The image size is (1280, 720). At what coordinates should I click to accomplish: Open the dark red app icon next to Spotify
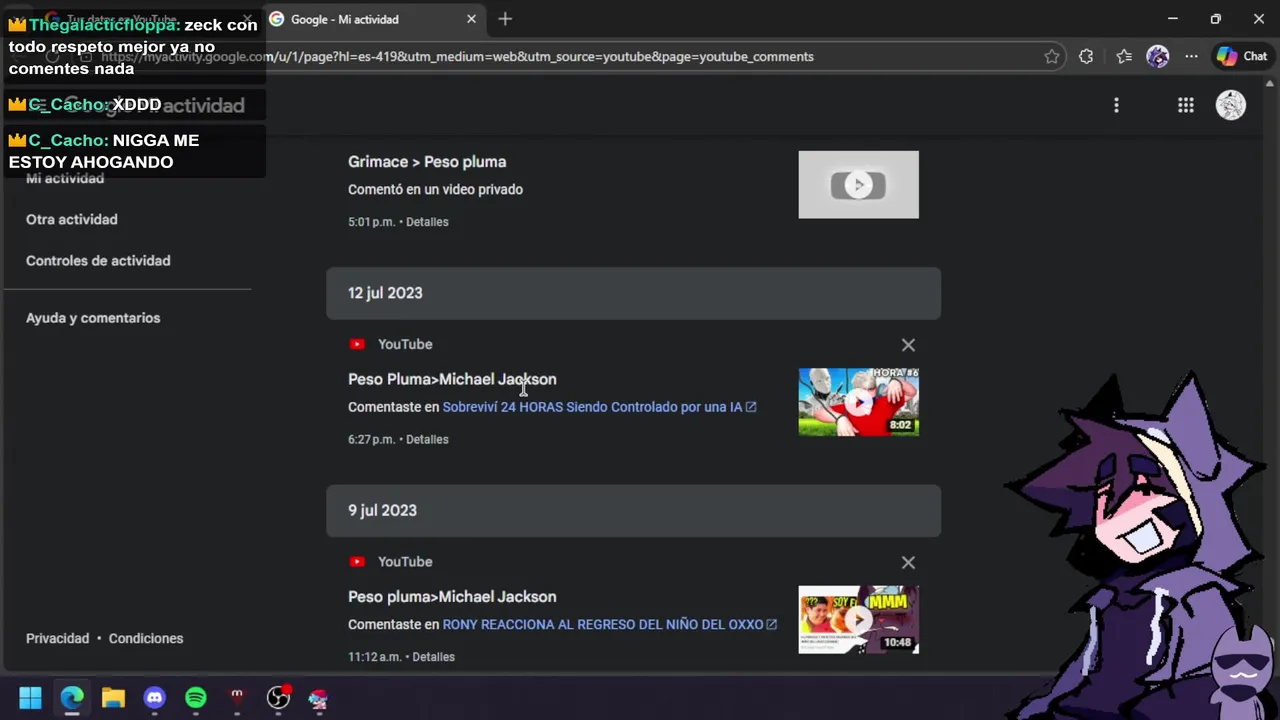click(237, 698)
